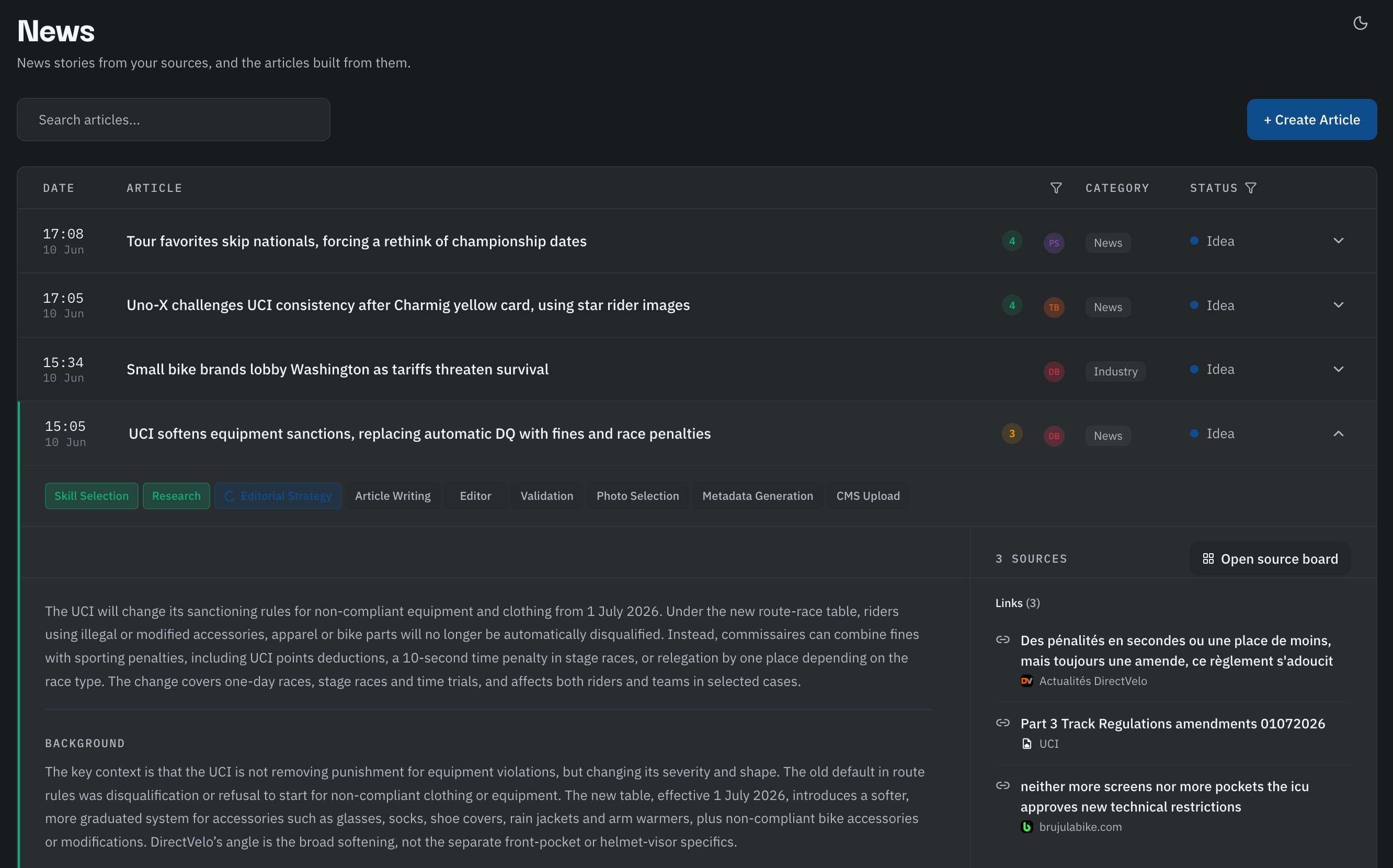Open the Skill Selection step
Viewport: 1393px width, 868px height.
point(92,496)
